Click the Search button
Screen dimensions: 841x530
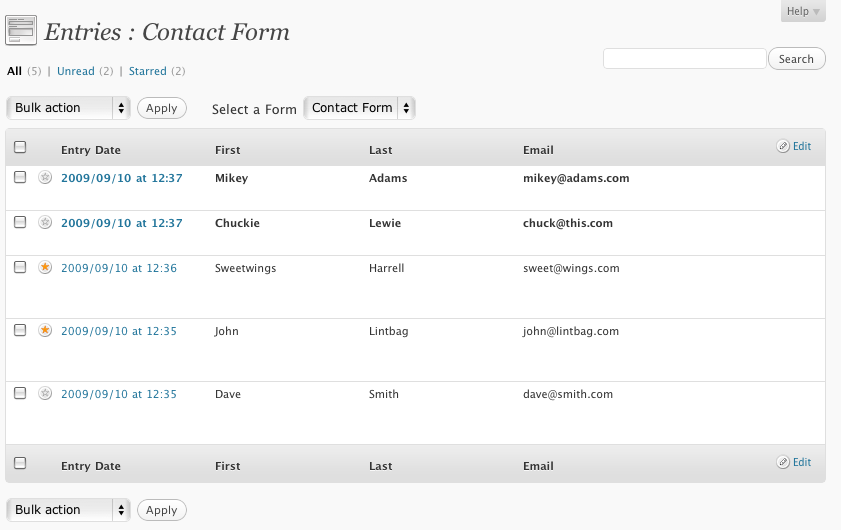[796, 58]
